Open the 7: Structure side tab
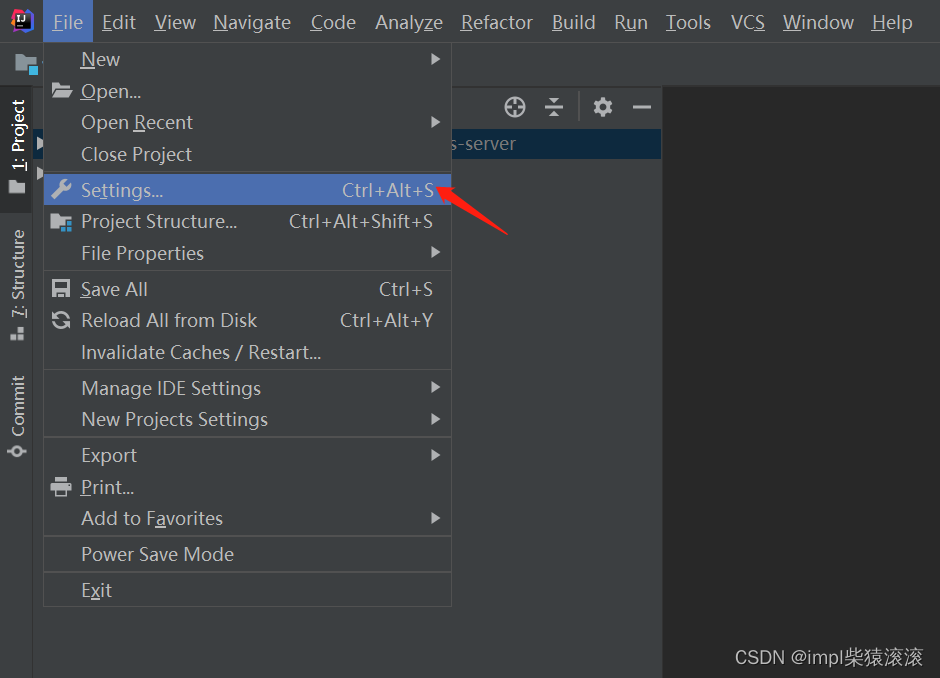The image size is (940, 678). coord(17,285)
